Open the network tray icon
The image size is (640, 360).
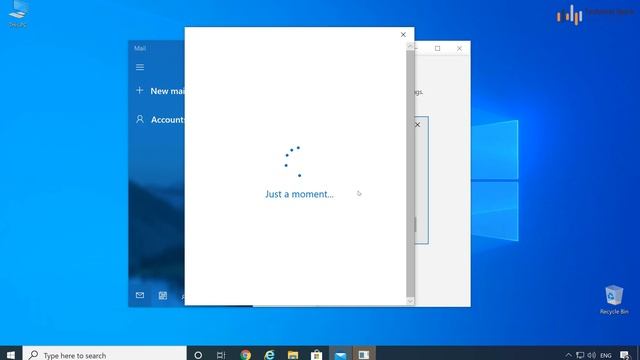580,355
